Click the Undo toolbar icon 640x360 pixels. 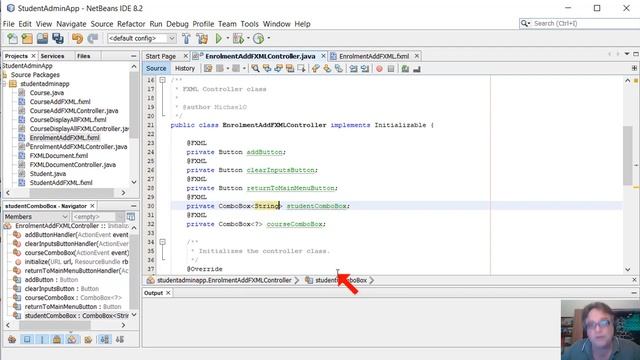tap(77, 38)
